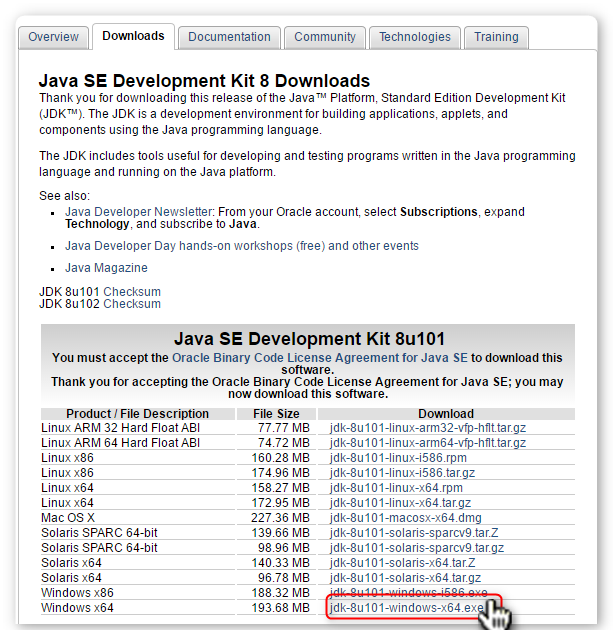
Task: Select the Java SE Development Kit 8u101 heading
Action: [309, 339]
